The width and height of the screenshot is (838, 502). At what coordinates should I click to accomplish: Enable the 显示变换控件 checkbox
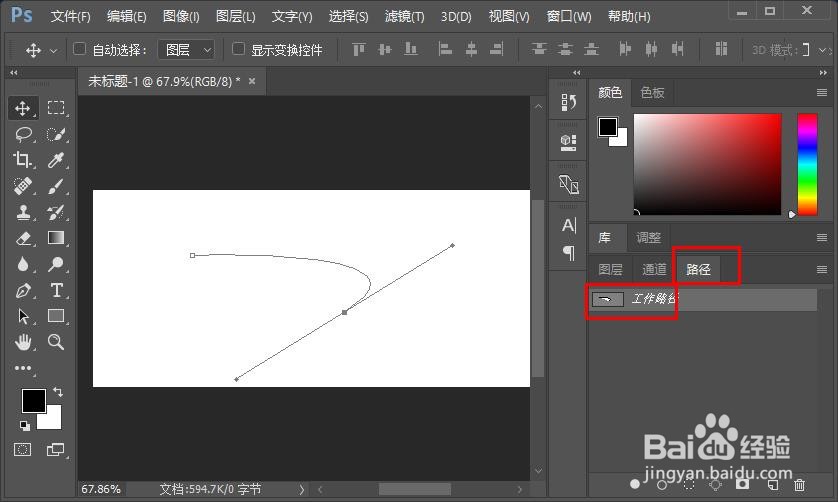click(238, 49)
